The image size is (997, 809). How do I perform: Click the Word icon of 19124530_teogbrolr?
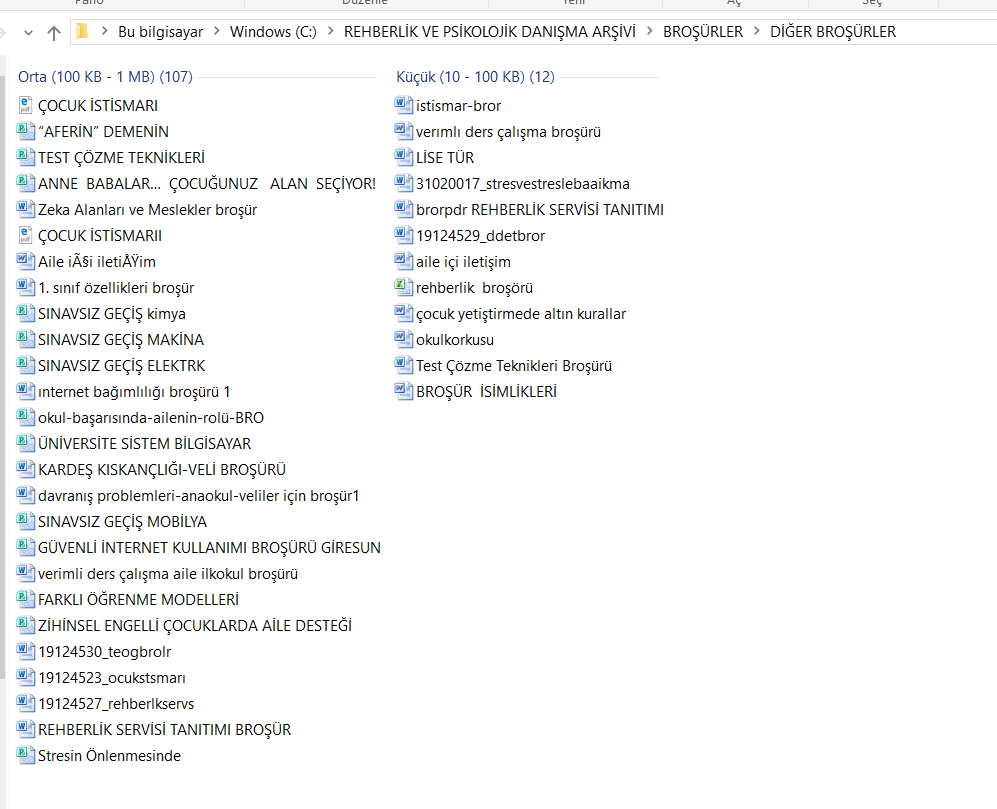pyautogui.click(x=25, y=652)
